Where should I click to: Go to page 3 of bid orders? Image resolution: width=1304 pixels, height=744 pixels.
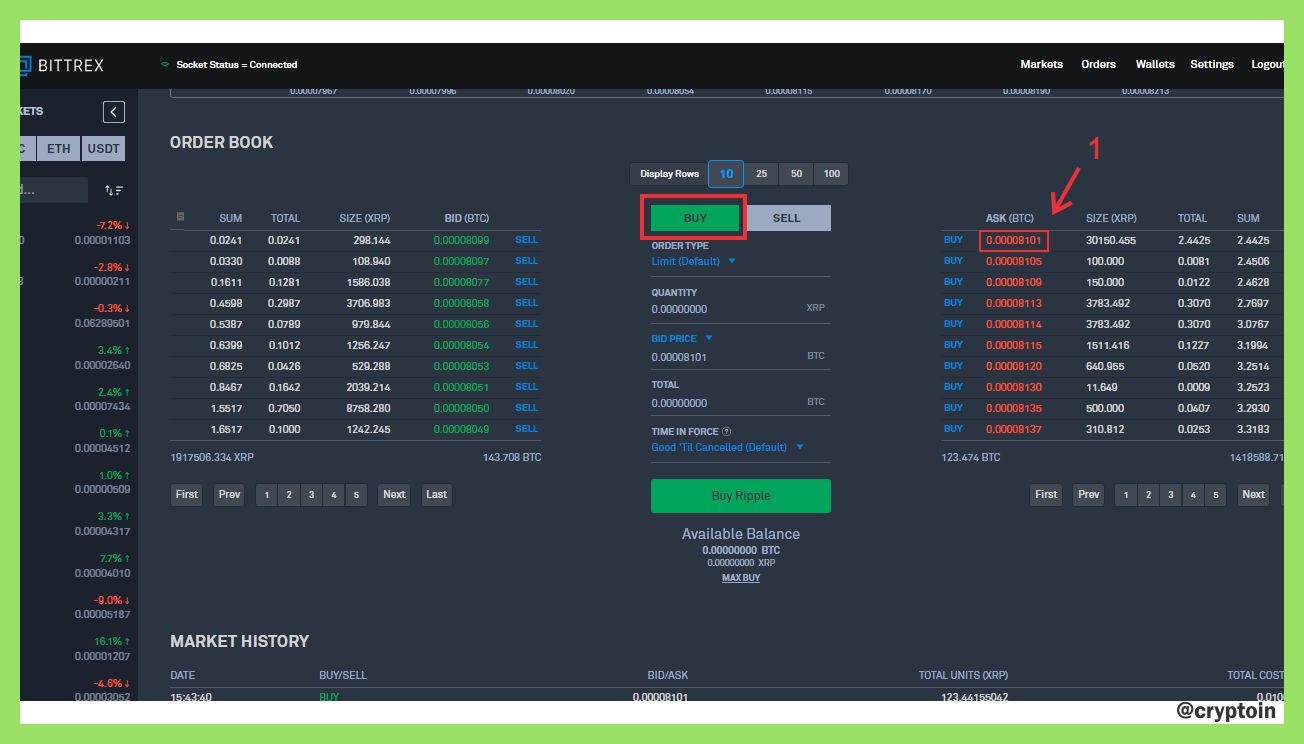click(x=311, y=494)
